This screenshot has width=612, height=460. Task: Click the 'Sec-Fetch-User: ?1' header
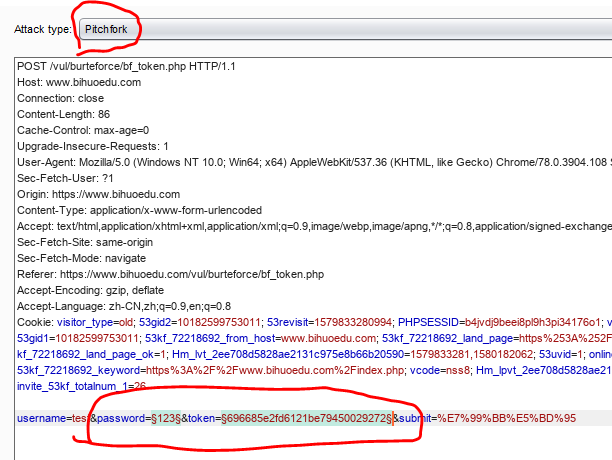[65, 178]
